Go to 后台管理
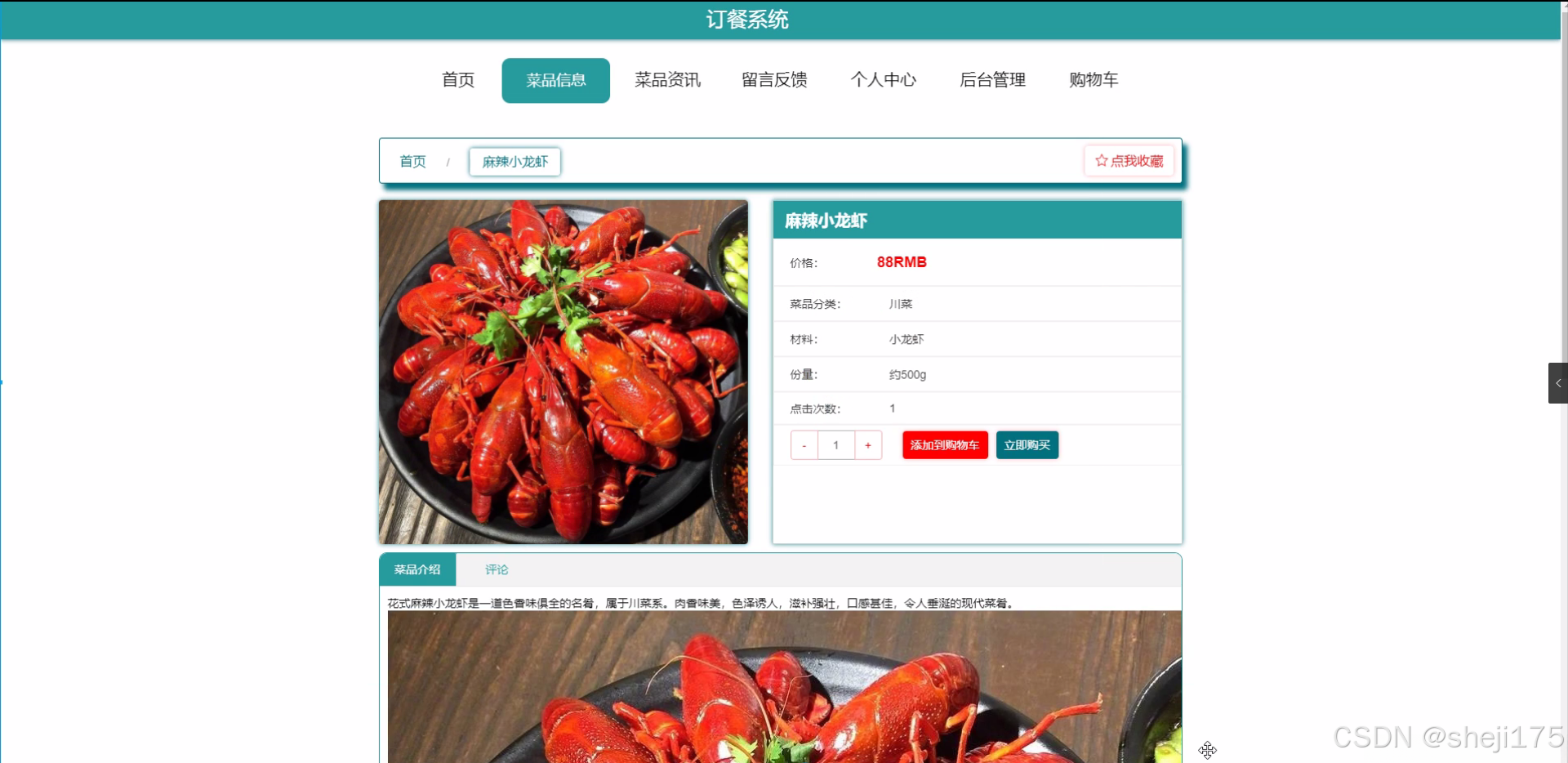The image size is (1568, 763). tap(992, 80)
